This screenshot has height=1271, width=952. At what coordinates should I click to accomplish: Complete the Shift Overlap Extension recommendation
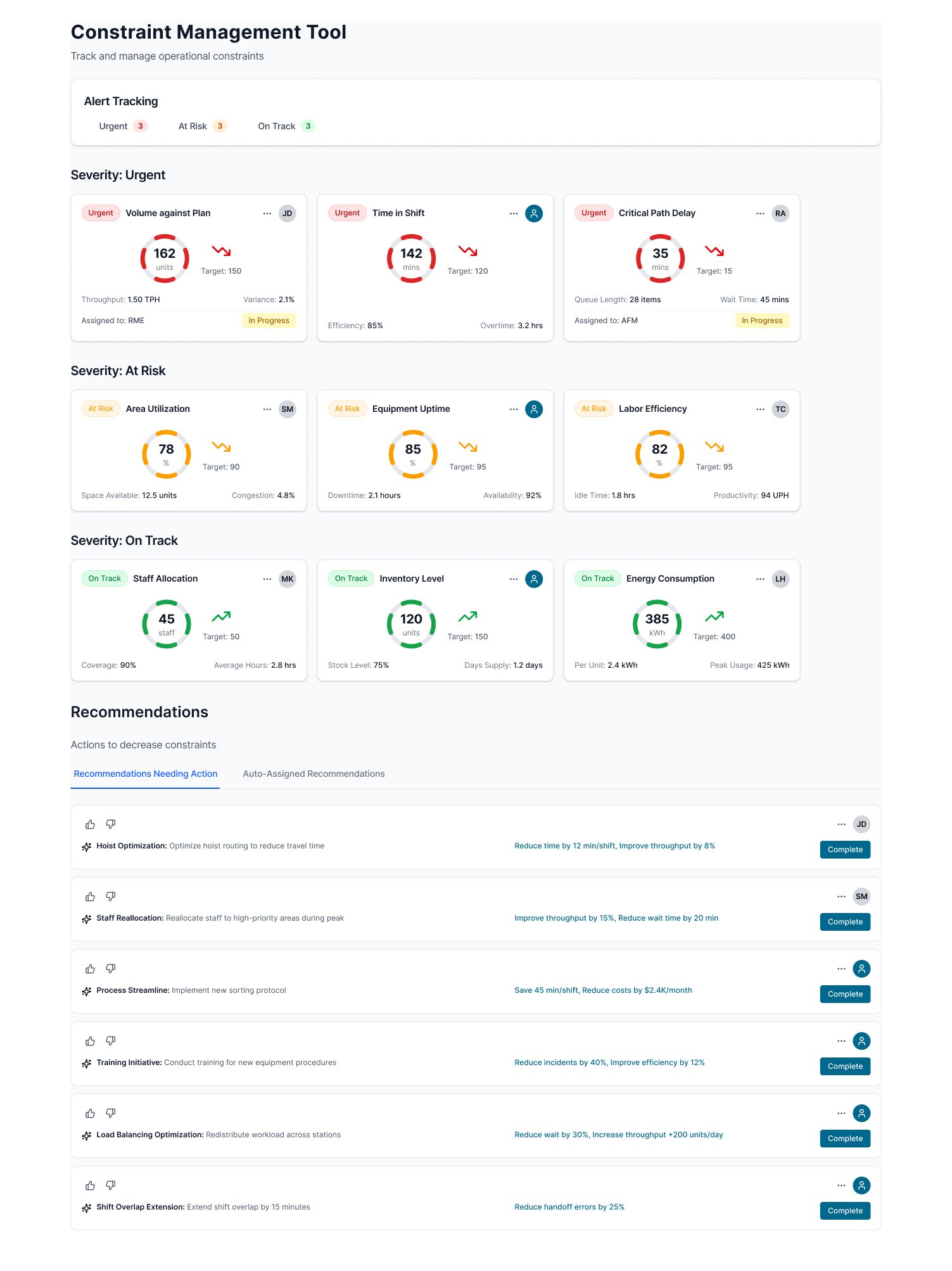pos(845,1211)
